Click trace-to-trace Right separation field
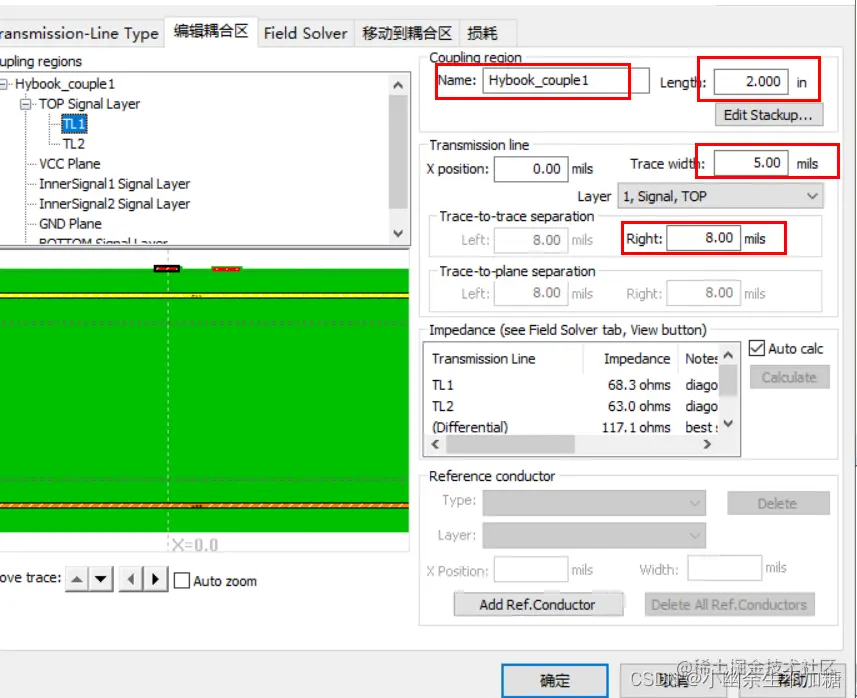 click(703, 238)
